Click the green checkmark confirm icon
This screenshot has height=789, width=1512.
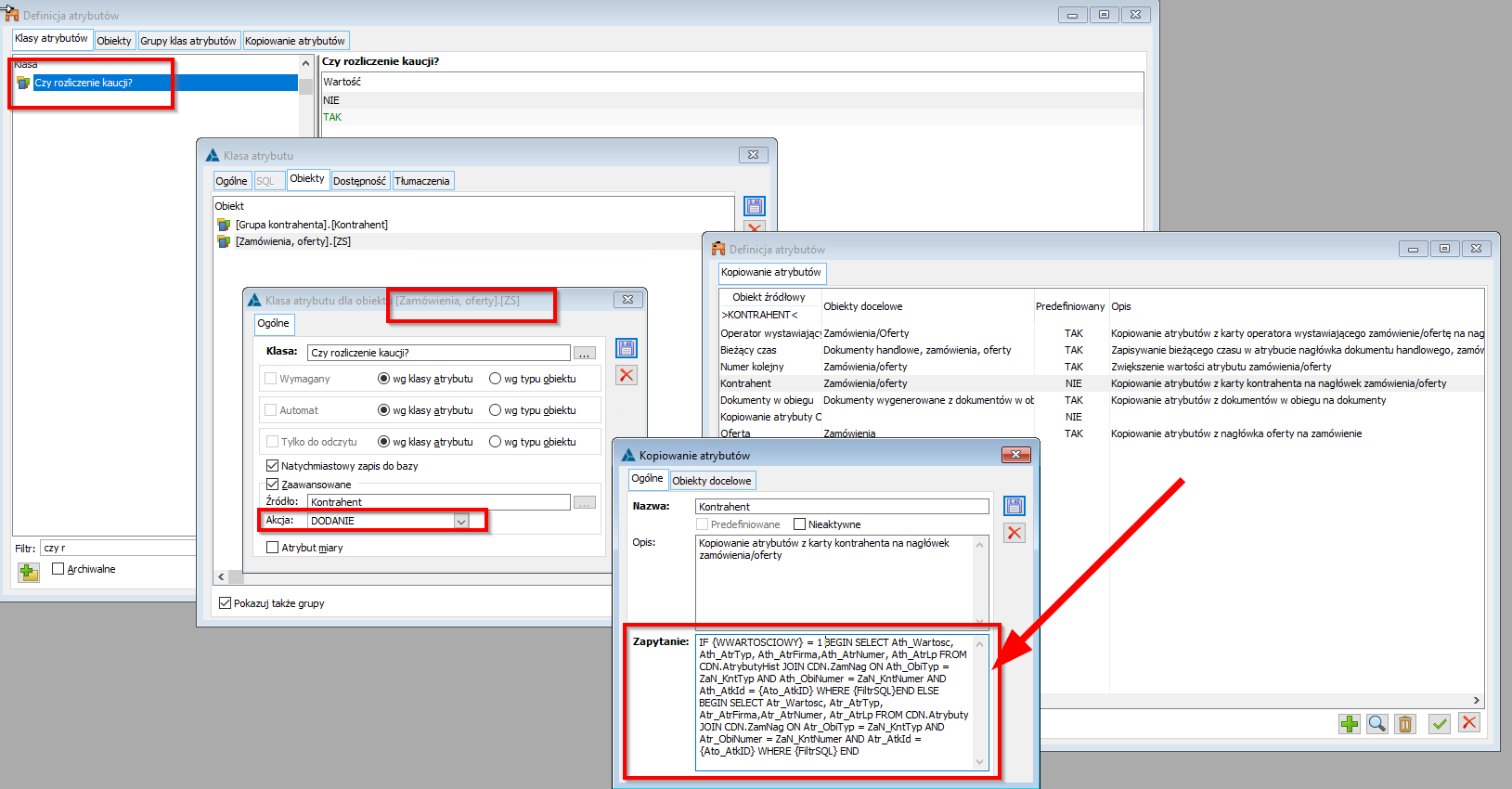click(x=1439, y=724)
